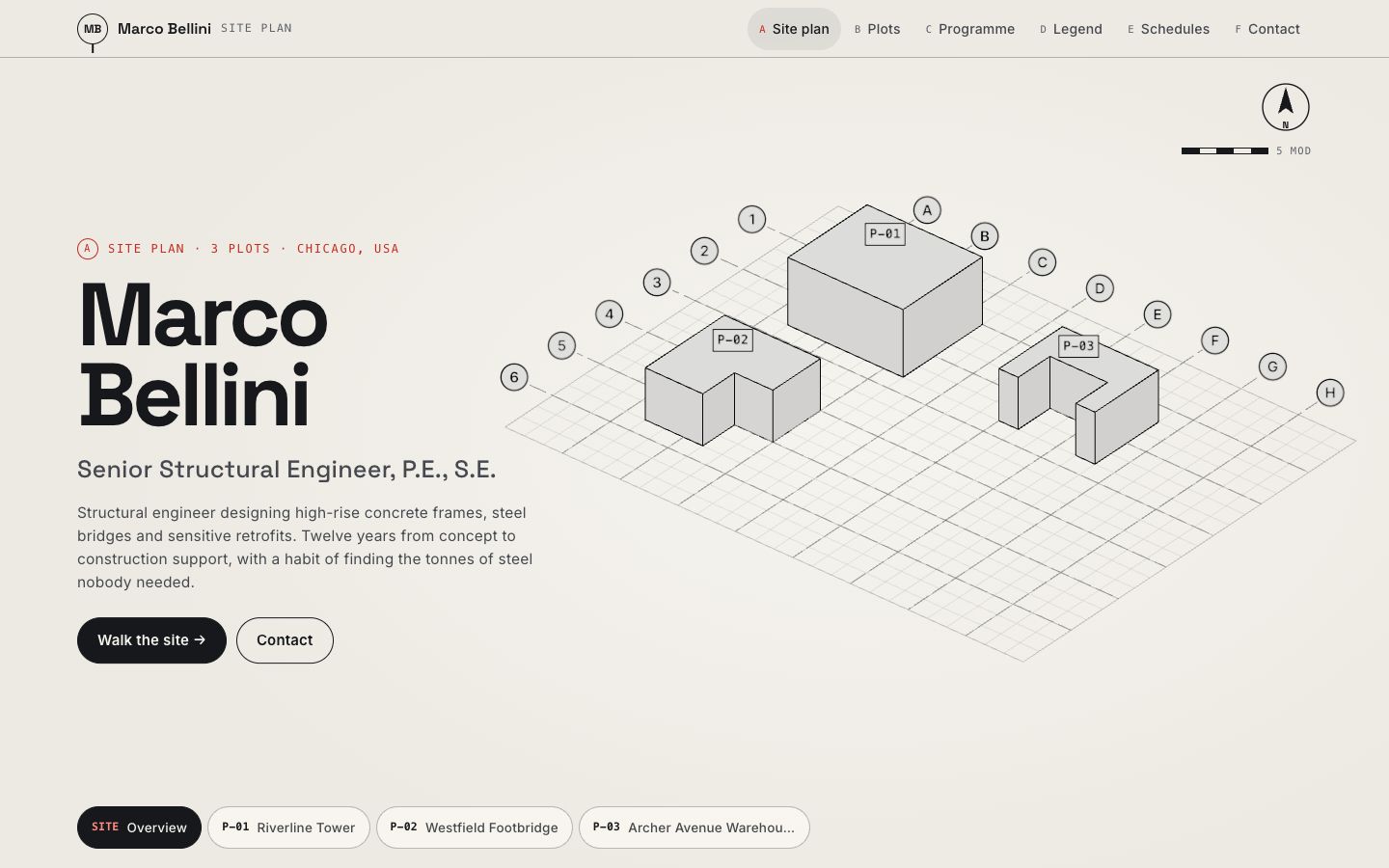Click the large Marco Bellini heading
Viewport: 1389px width, 868px height.
(203, 355)
